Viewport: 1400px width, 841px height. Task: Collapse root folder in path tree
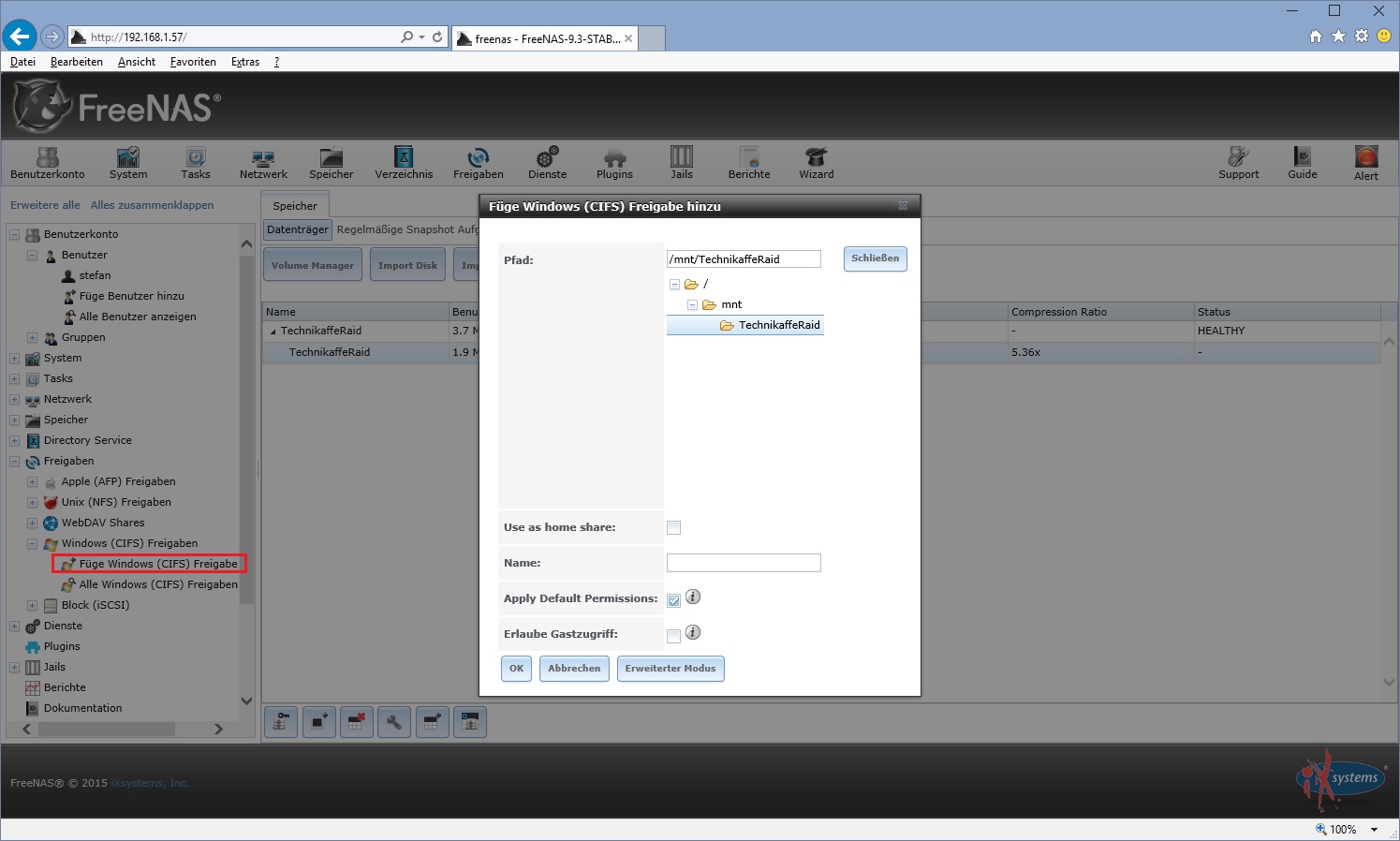674,284
